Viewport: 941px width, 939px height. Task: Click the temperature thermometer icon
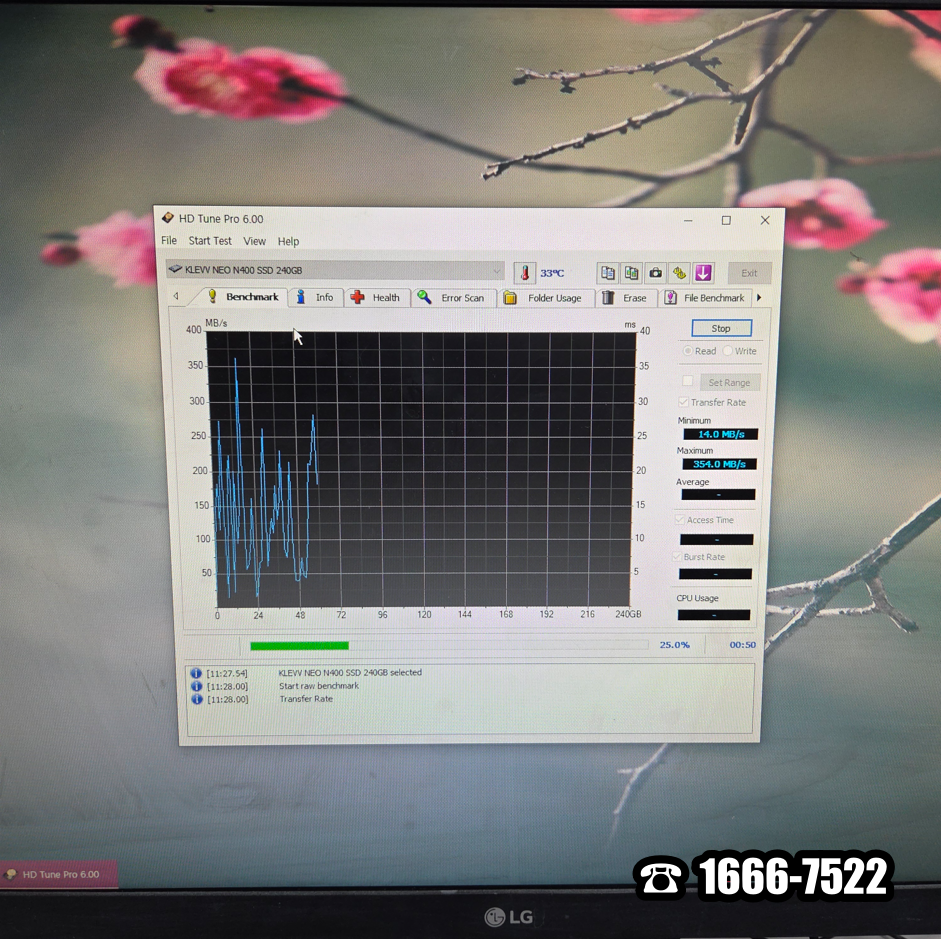525,273
